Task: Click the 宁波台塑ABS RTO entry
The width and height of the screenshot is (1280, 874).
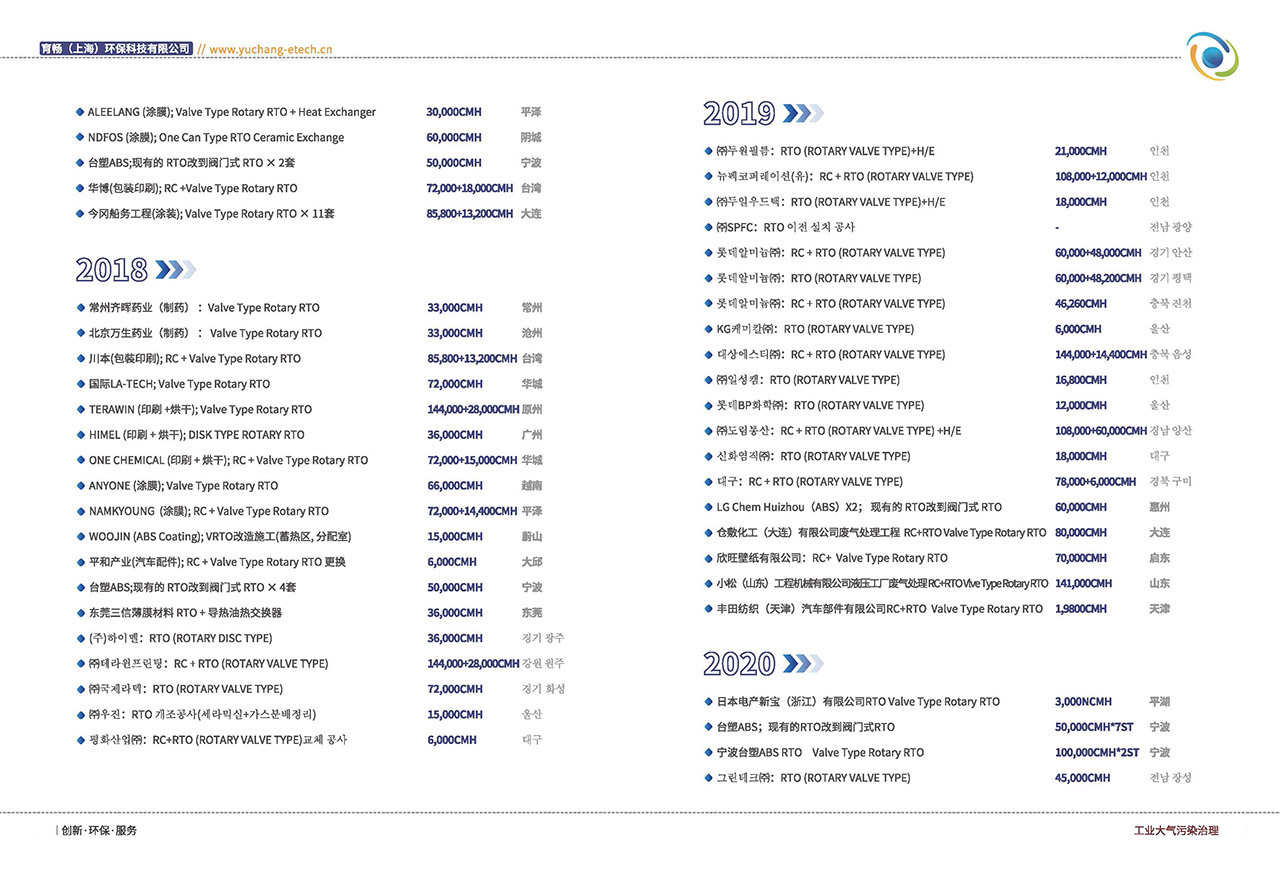Action: point(814,753)
